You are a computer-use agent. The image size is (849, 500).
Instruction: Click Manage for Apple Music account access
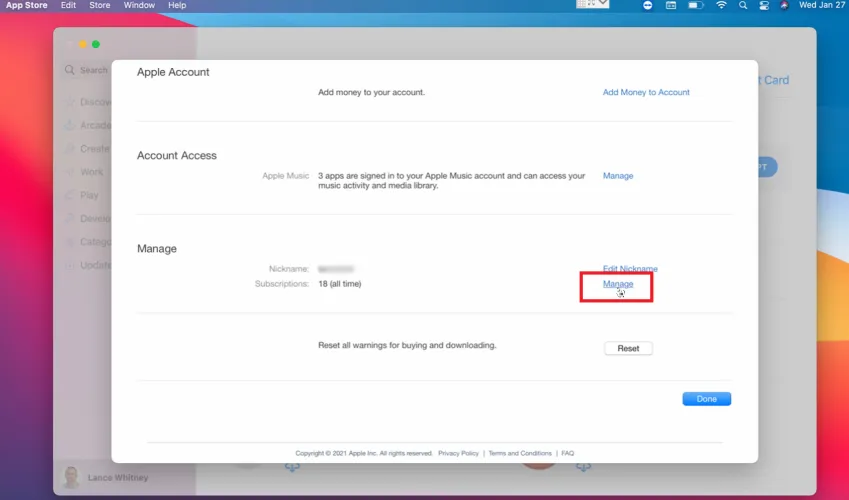[x=618, y=176]
